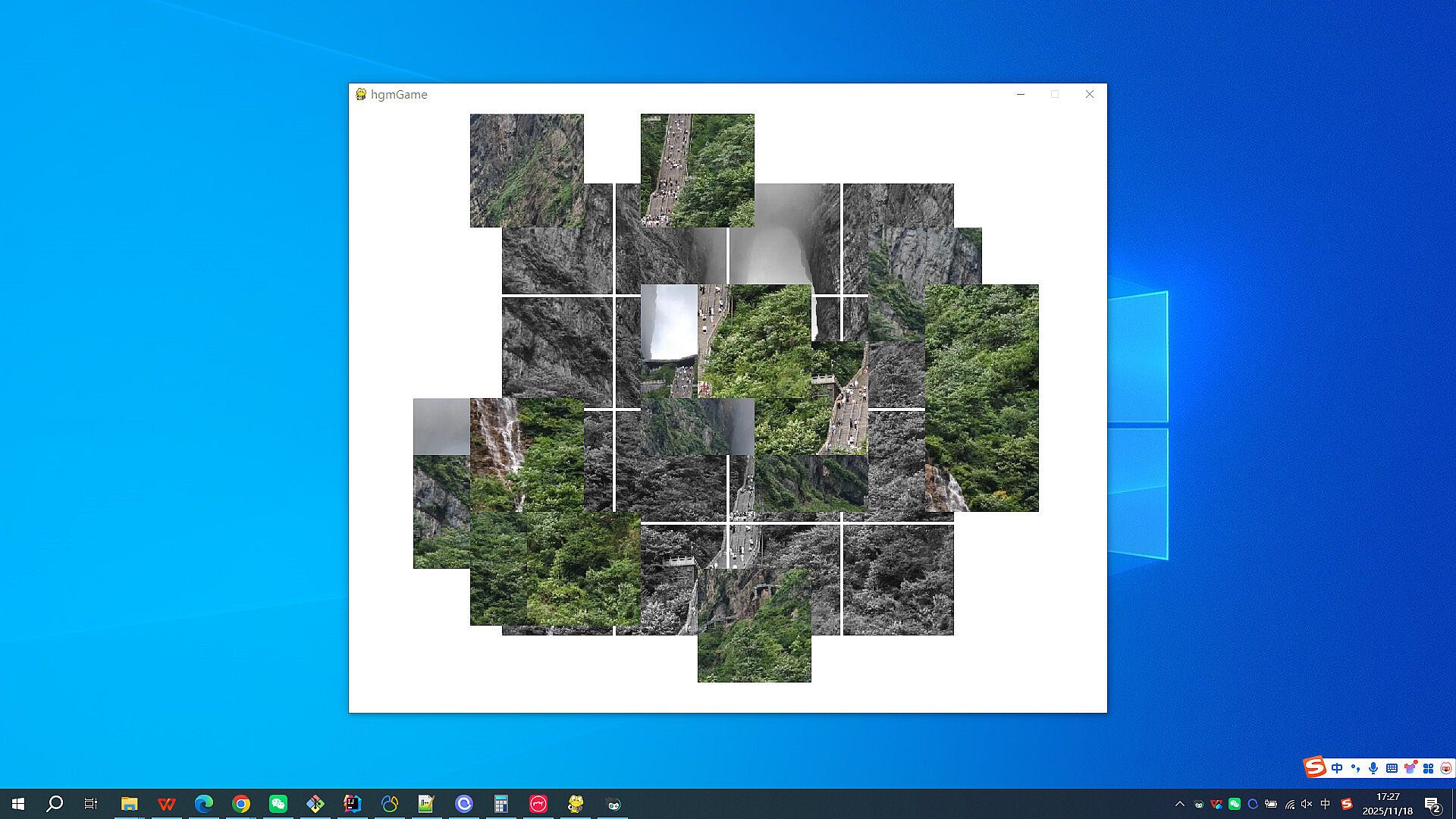Open the Windows Start menu
The image size is (1456, 819).
pos(18,804)
